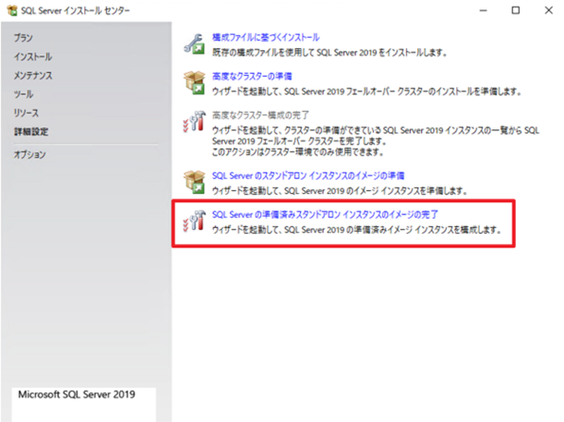This screenshot has width=564, height=422.
Task: Select メンテナンス in the left sidebar
Action: [33, 75]
